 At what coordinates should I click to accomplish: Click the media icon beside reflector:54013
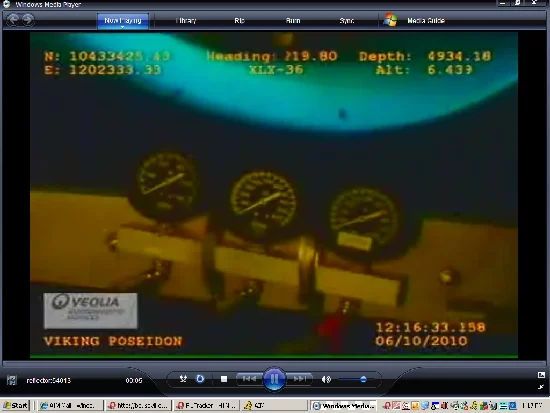click(x=12, y=380)
